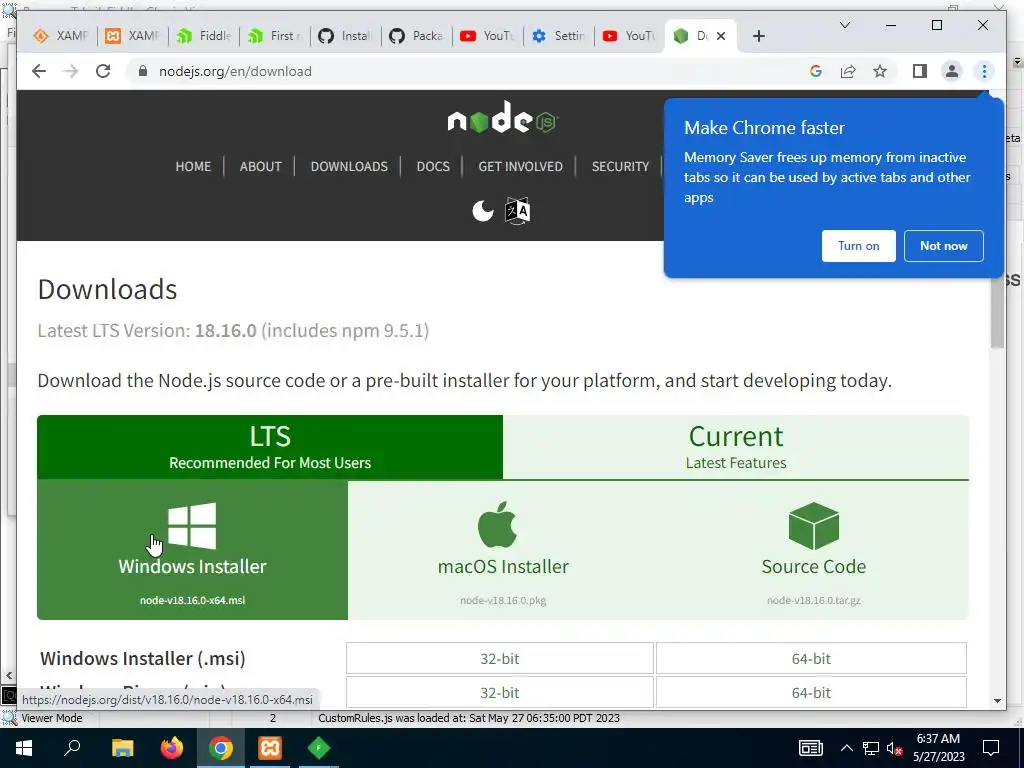Switch to the second YouTube tab
This screenshot has height=768, width=1024.
tap(630, 36)
